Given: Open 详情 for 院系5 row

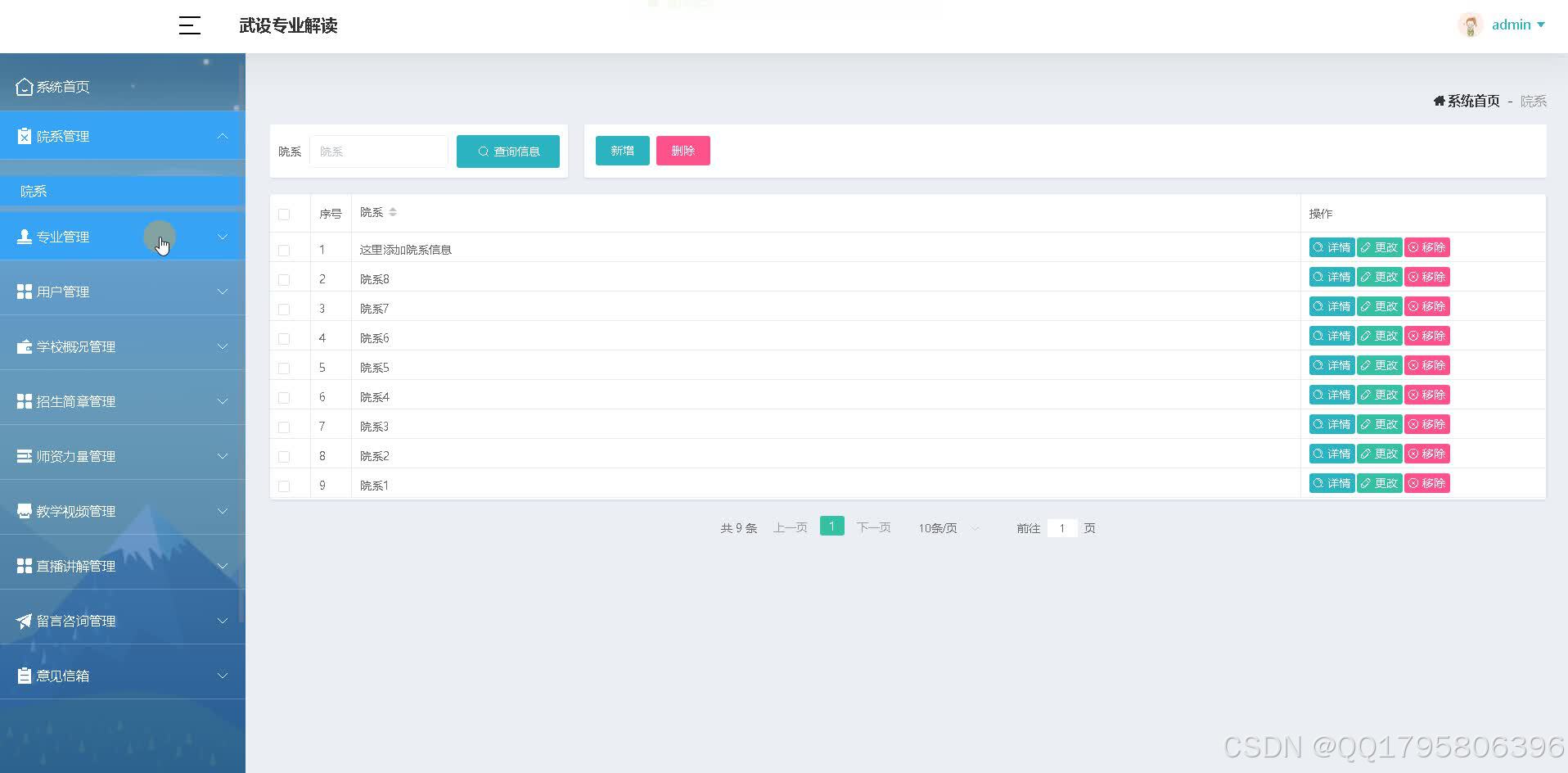Looking at the screenshot, I should (x=1331, y=365).
